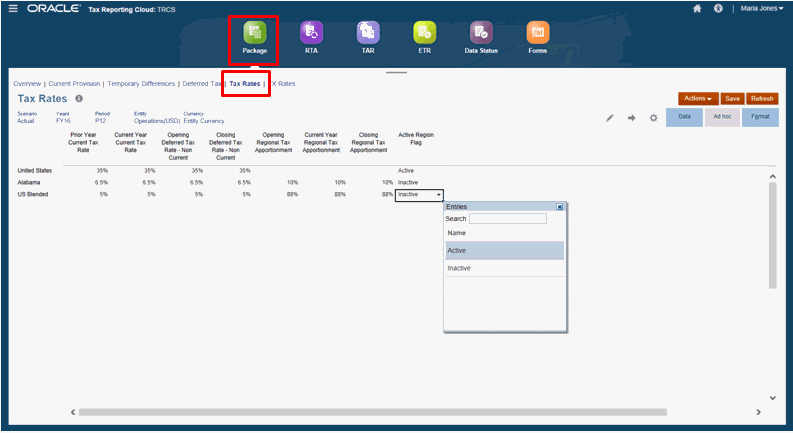Click the Save button
793x433 pixels.
[x=732, y=99]
